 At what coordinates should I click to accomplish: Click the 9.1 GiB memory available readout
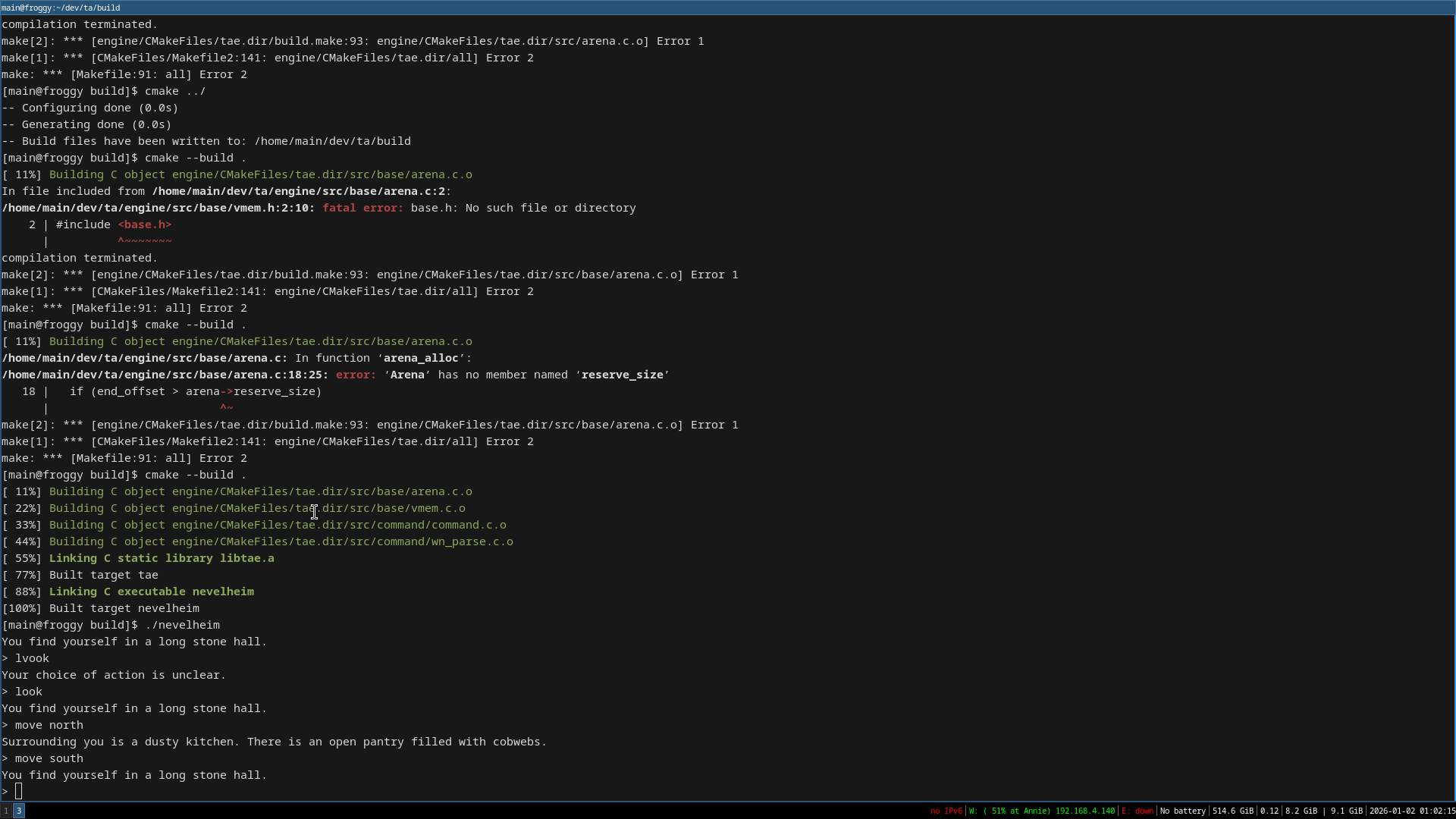(1346, 811)
